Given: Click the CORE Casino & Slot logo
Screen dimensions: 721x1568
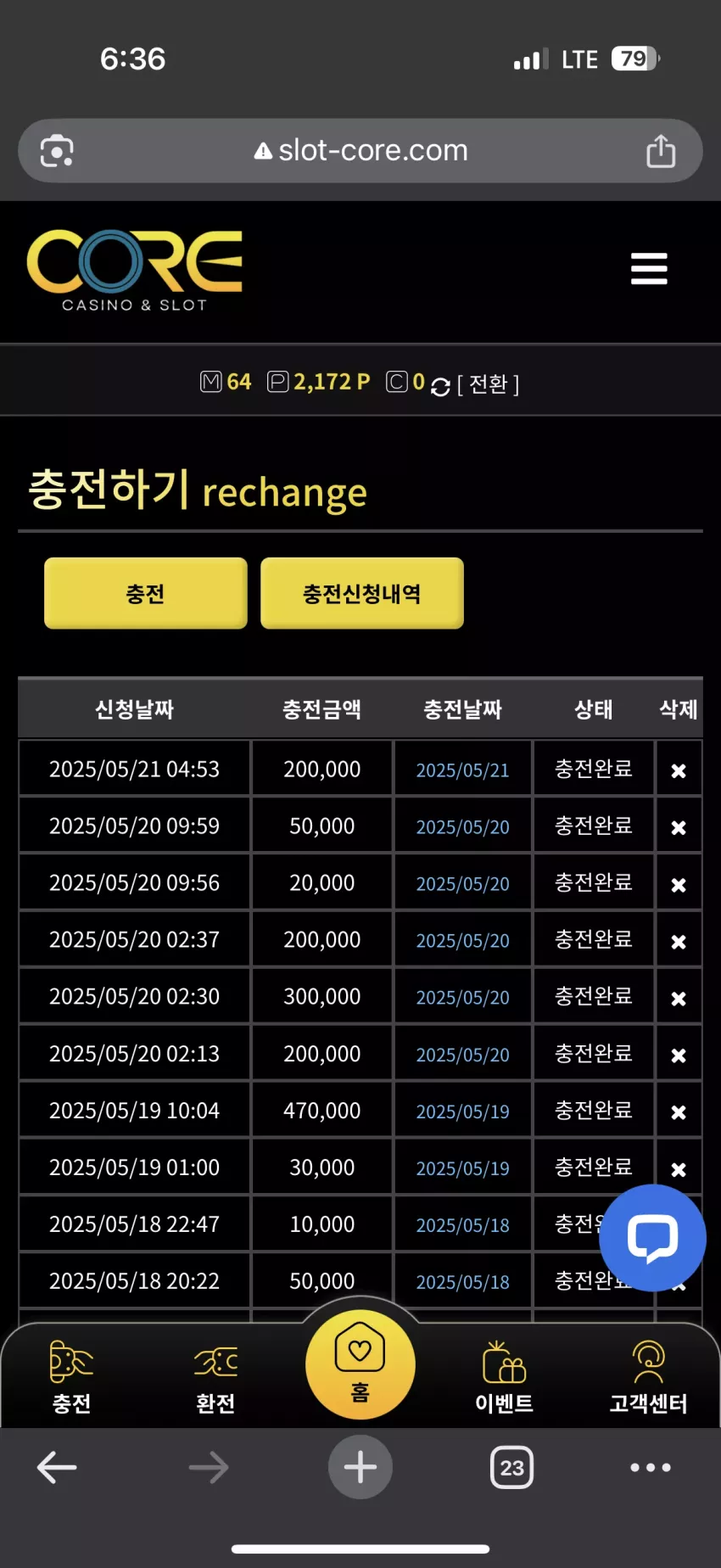Looking at the screenshot, I should click(x=135, y=271).
